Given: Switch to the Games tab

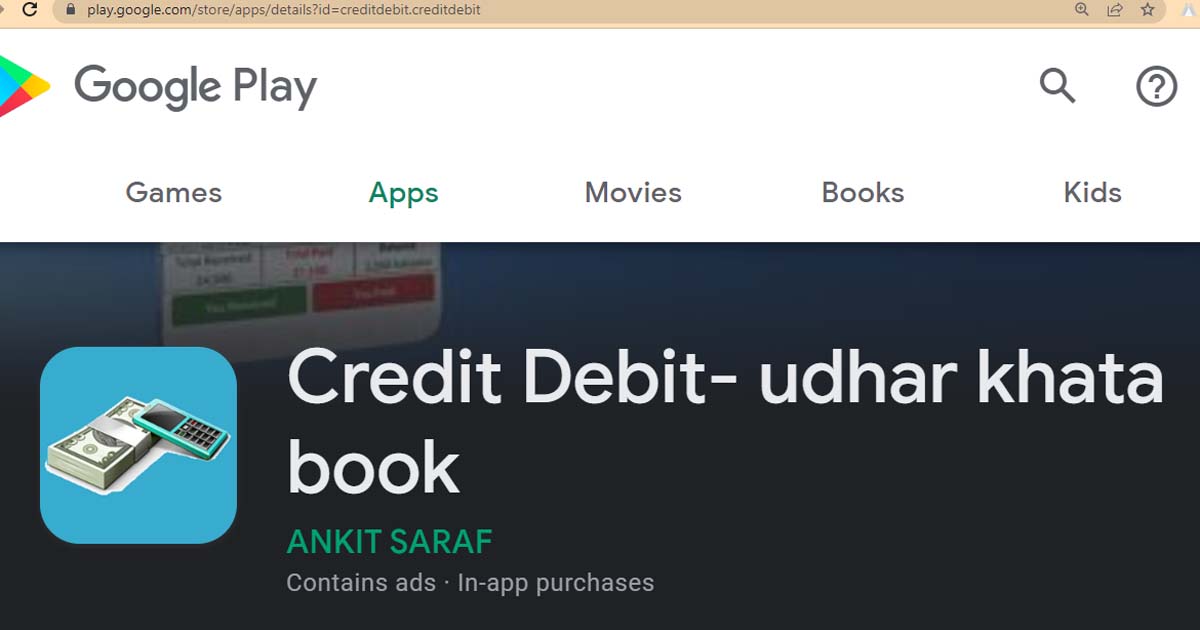Looking at the screenshot, I should [174, 193].
